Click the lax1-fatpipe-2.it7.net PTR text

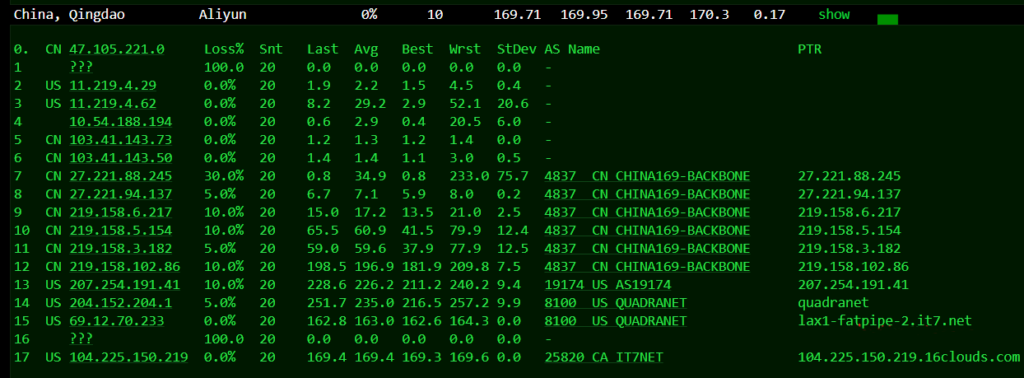[x=885, y=321]
